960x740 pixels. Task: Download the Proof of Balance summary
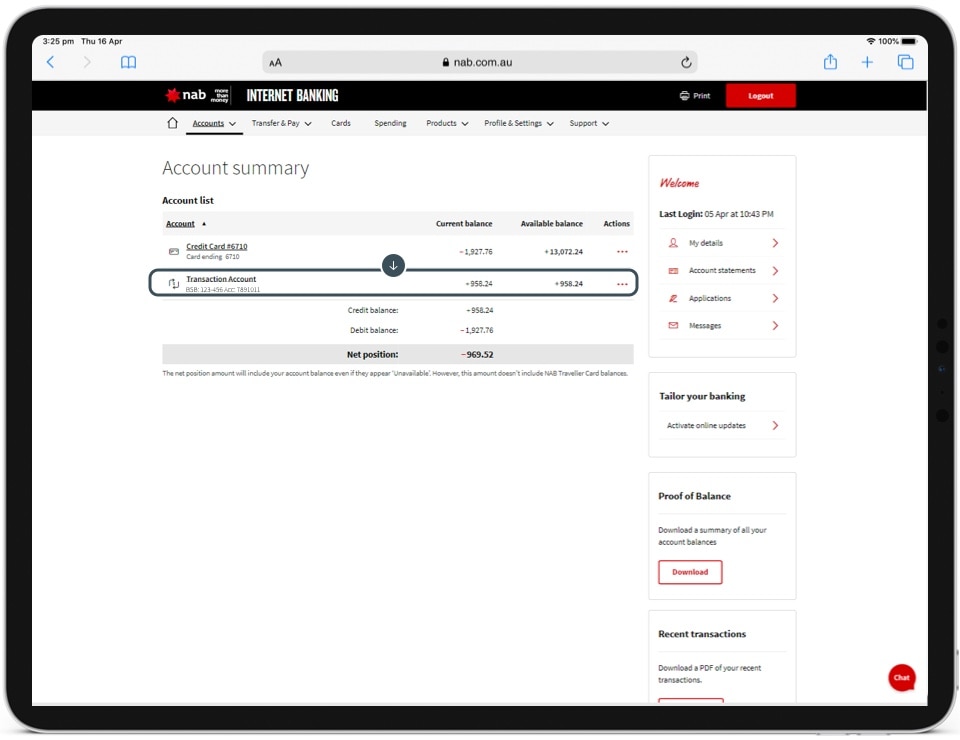(689, 572)
